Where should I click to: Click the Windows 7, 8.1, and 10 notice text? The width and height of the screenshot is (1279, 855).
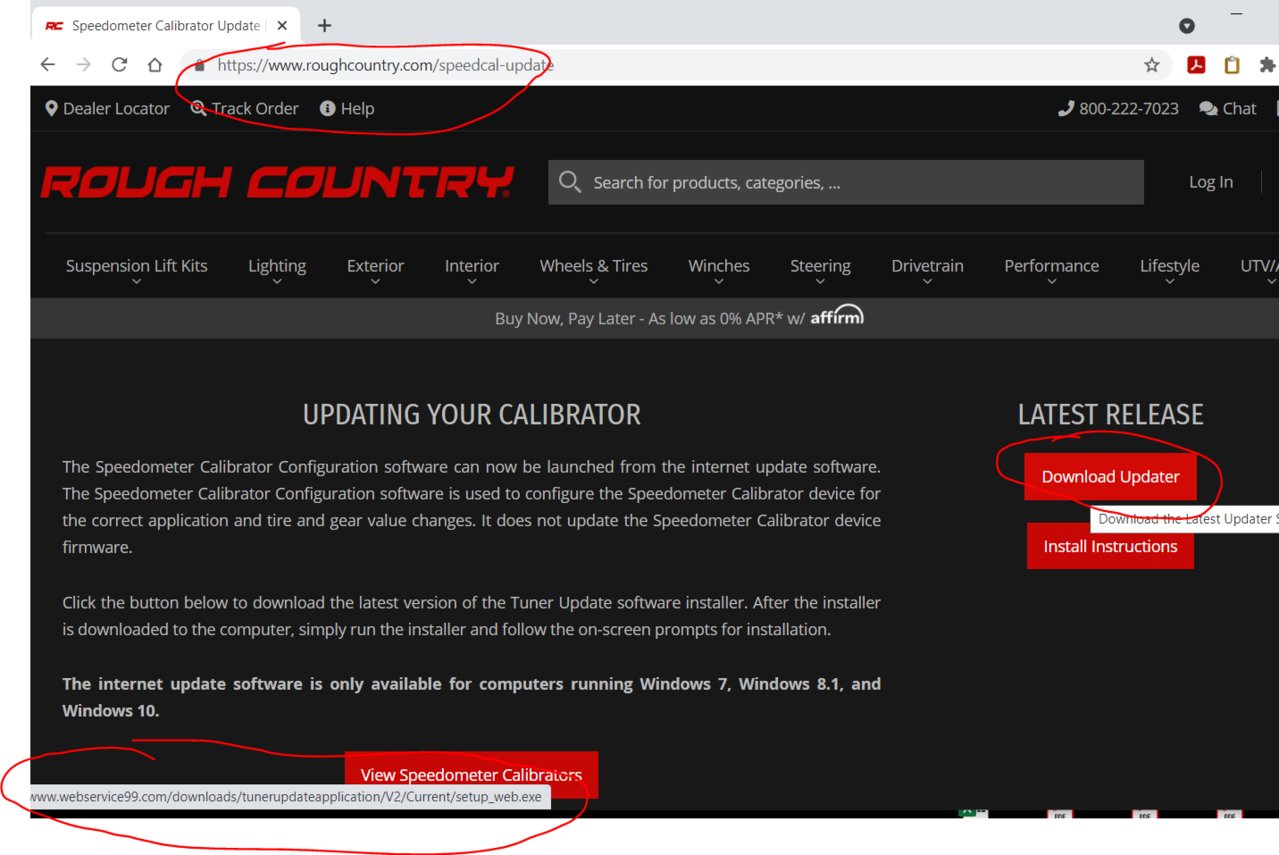[x=472, y=697]
